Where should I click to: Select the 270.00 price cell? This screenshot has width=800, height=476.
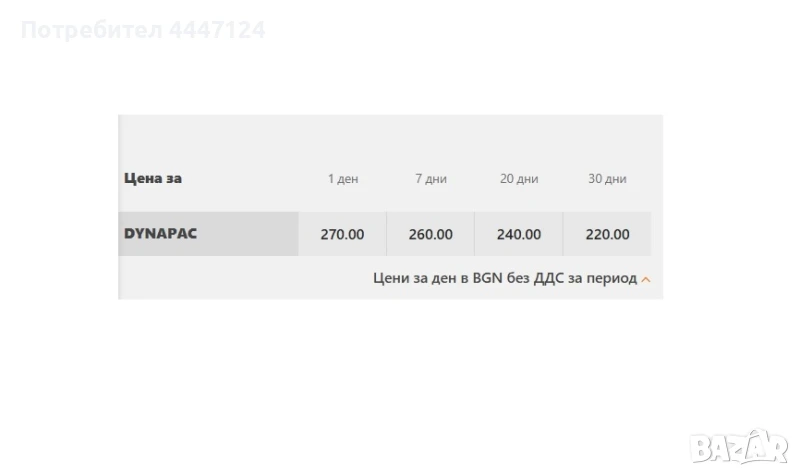342,235
